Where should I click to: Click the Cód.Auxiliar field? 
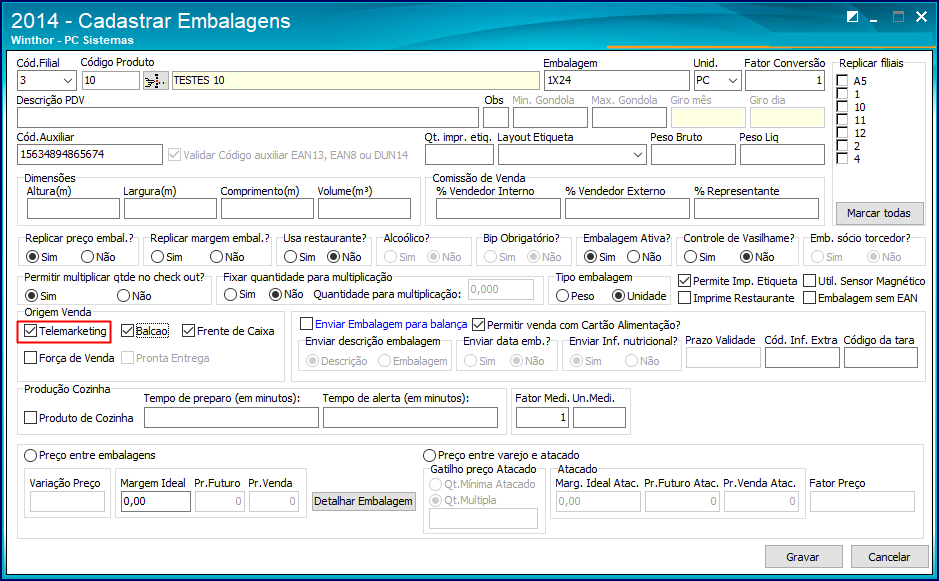pyautogui.click(x=90, y=155)
